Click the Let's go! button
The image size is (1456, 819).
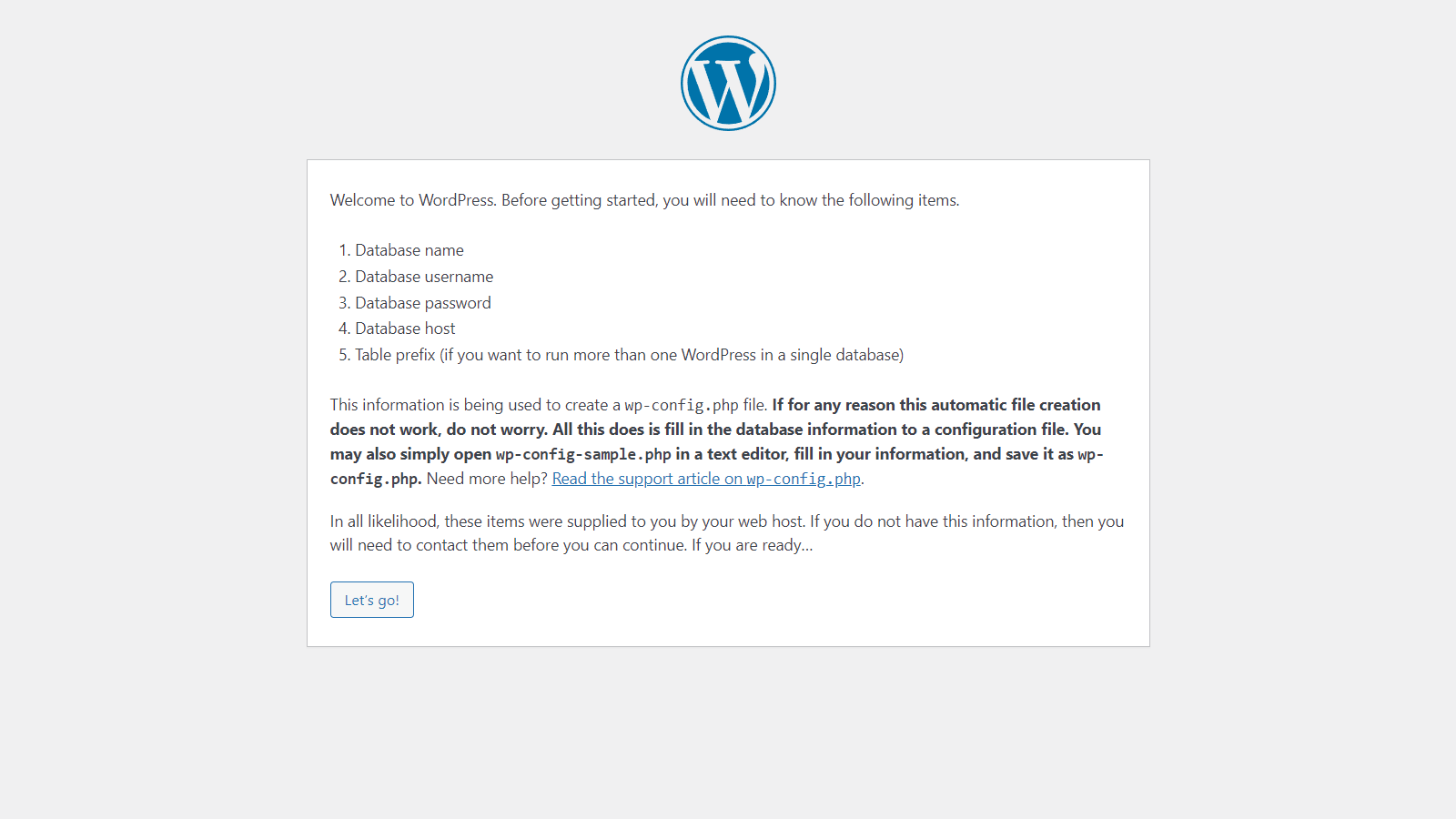pos(371,600)
